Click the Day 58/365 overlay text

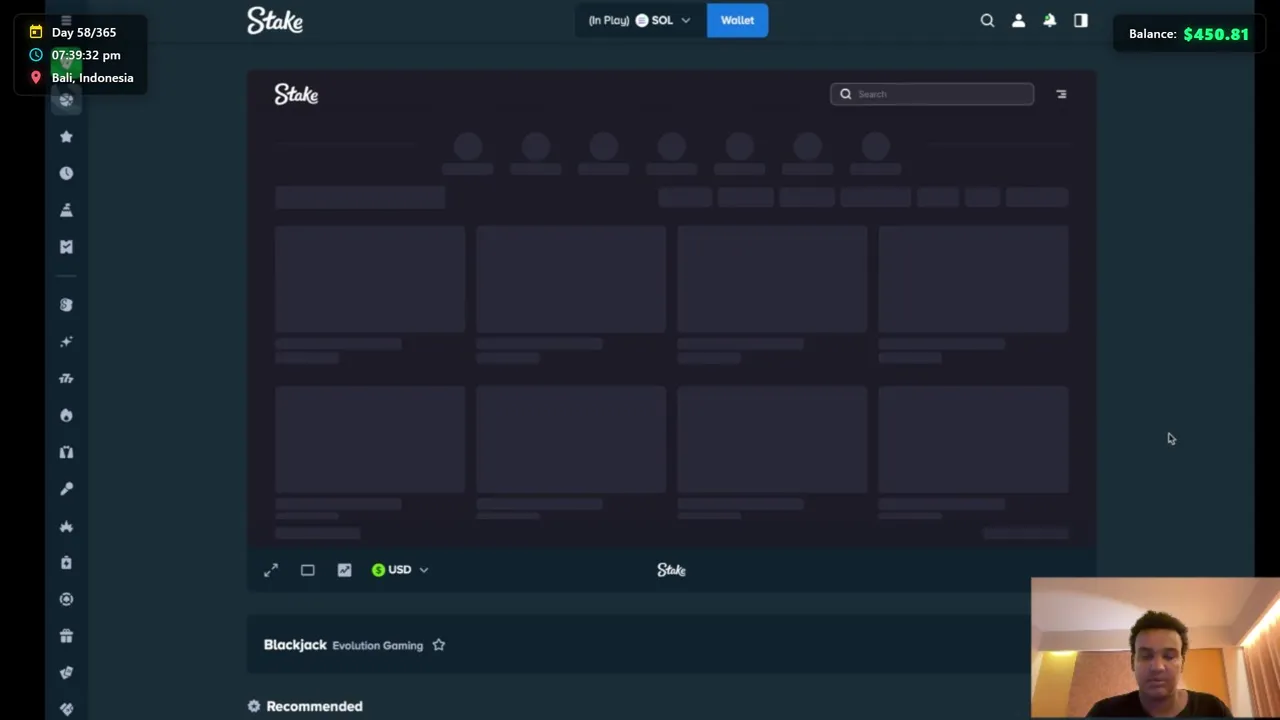(x=84, y=32)
